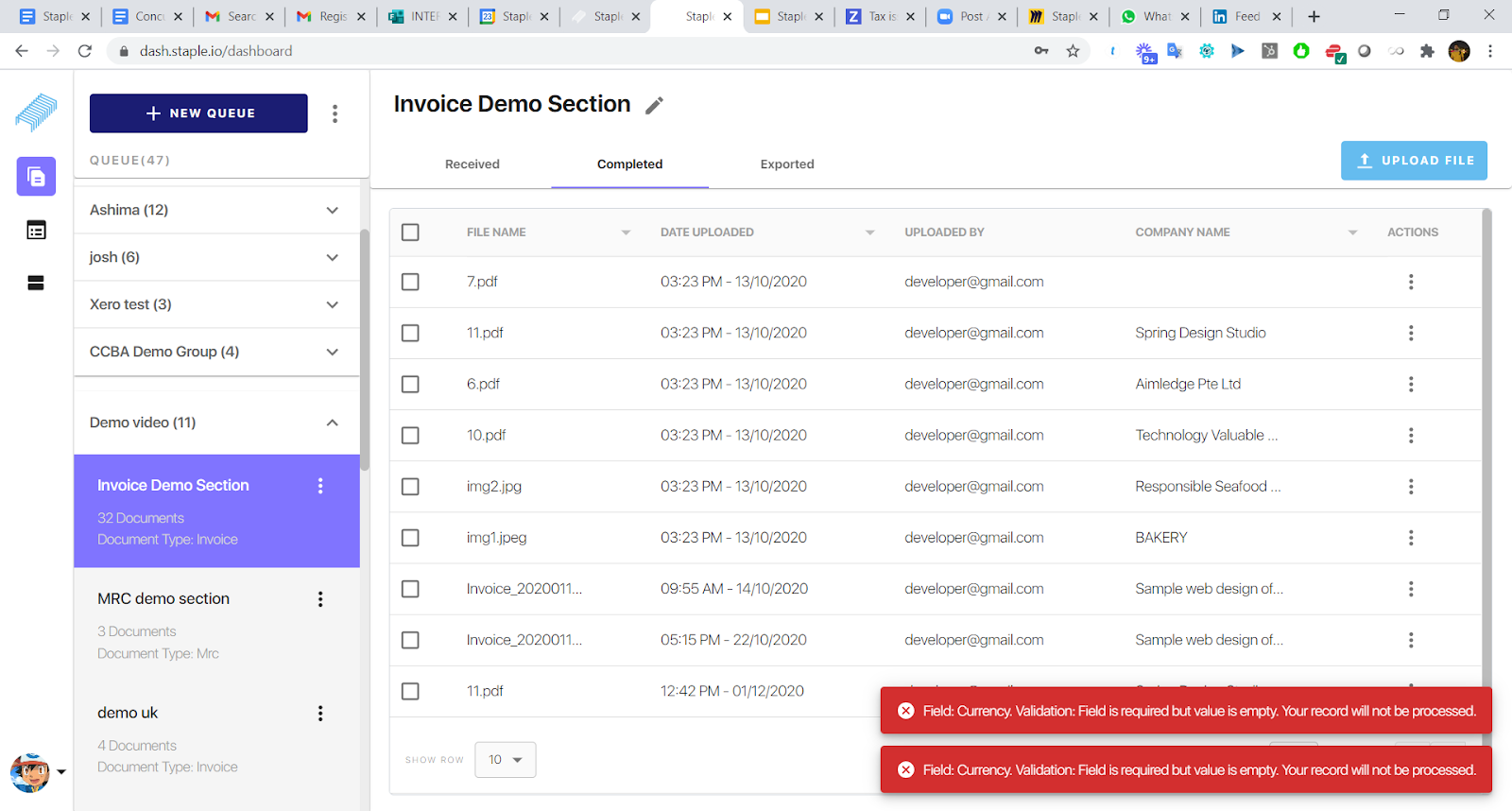The width and height of the screenshot is (1512, 811).
Task: Check the box for the 09:55 AM invoice row
Action: [410, 588]
